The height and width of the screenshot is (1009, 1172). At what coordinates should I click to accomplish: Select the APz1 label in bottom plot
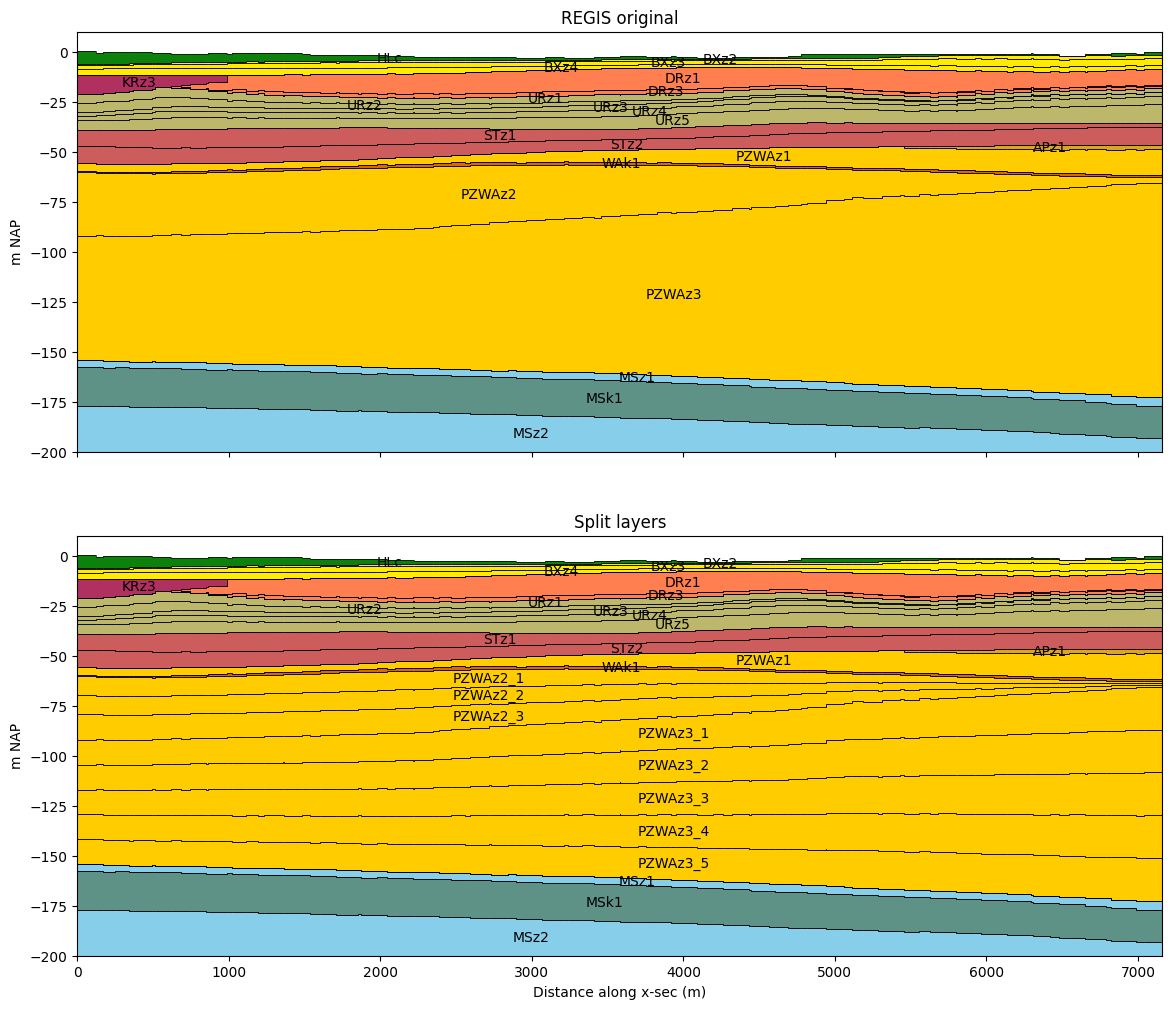(1049, 652)
